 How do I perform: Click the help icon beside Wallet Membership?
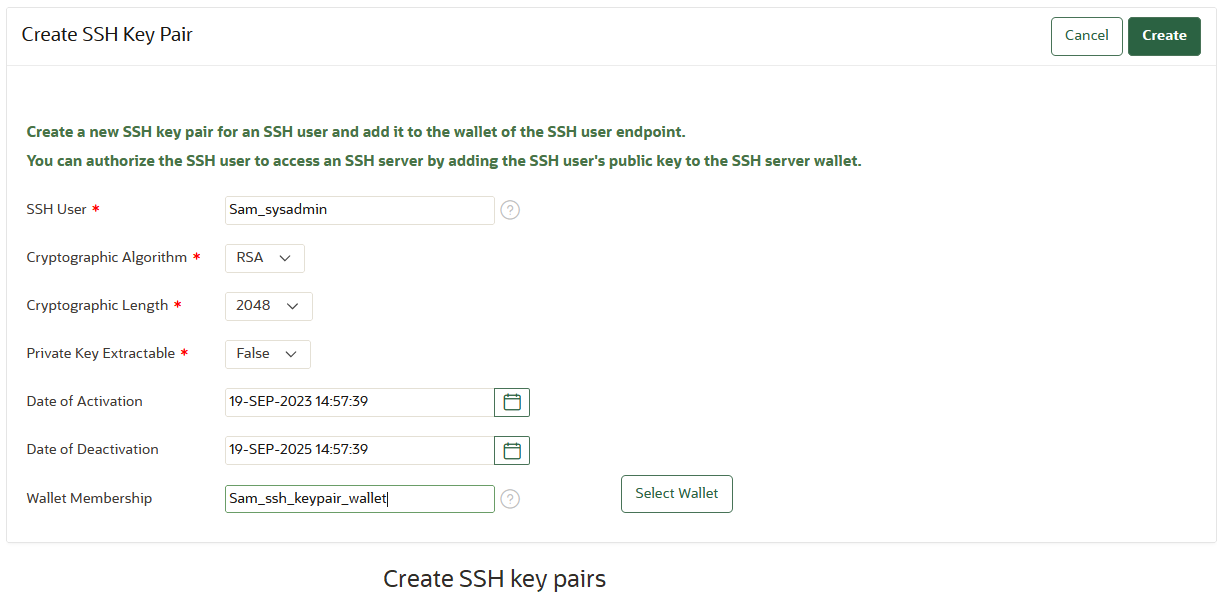point(510,498)
